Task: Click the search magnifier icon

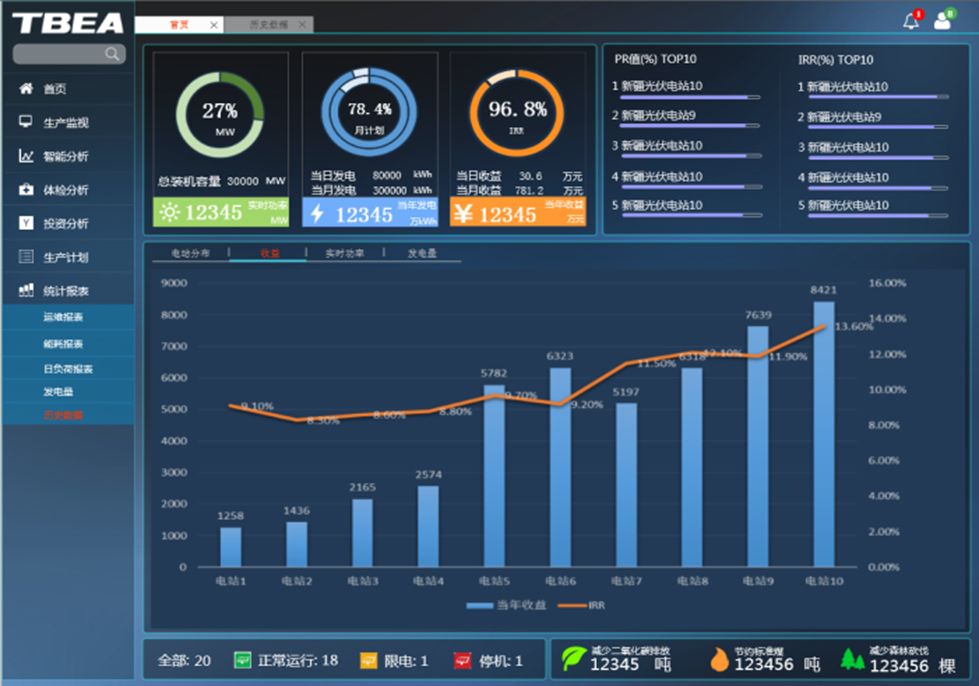Action: (x=112, y=54)
